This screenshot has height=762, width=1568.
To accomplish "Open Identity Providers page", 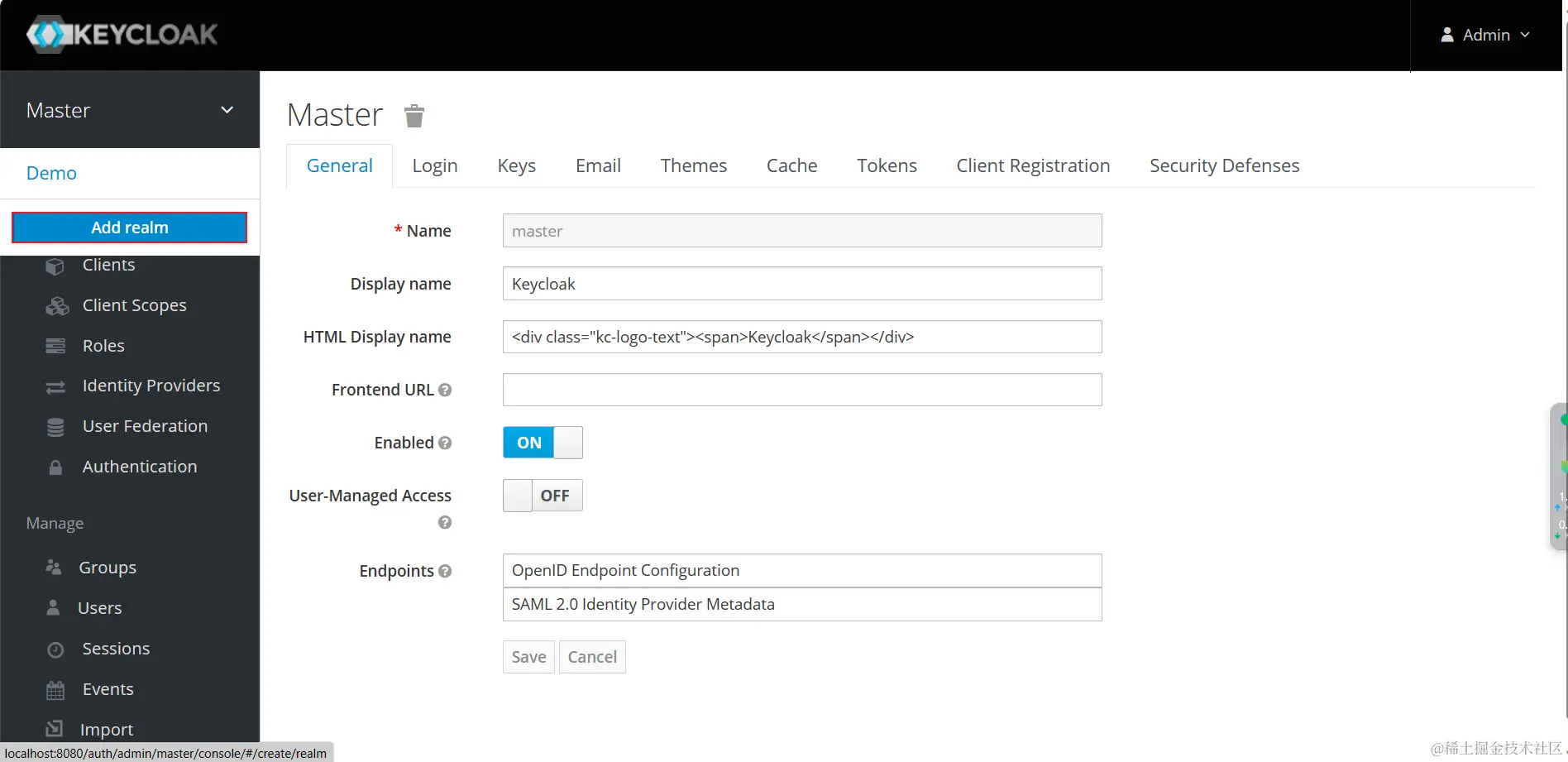I will coord(151,386).
